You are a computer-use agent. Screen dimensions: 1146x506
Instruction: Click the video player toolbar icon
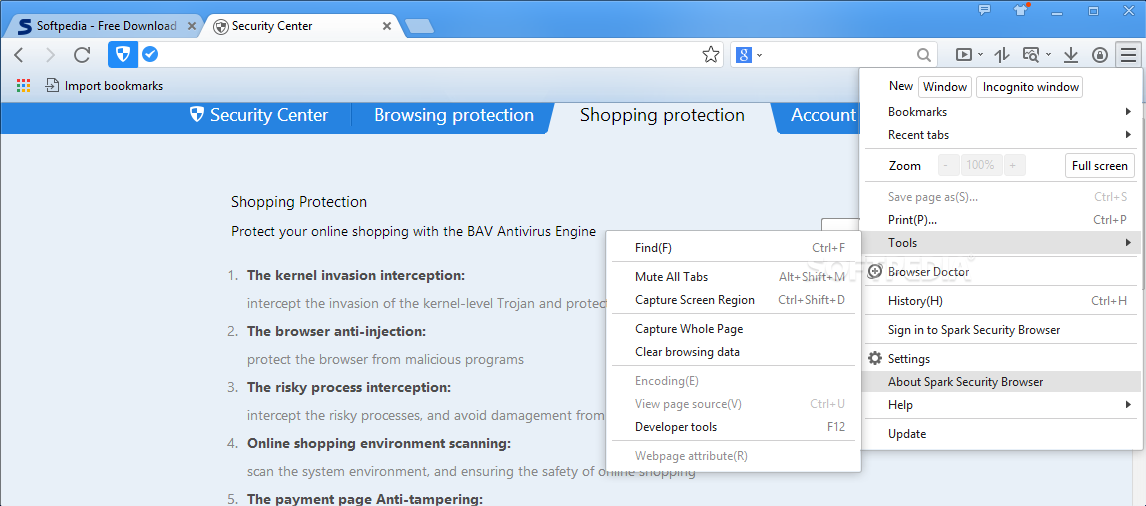point(965,55)
